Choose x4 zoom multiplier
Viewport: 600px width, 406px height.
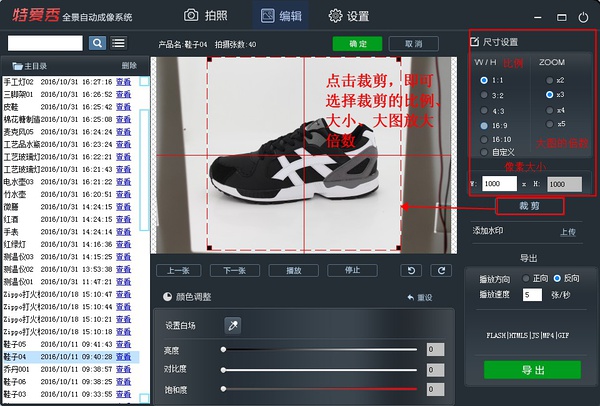point(549,110)
